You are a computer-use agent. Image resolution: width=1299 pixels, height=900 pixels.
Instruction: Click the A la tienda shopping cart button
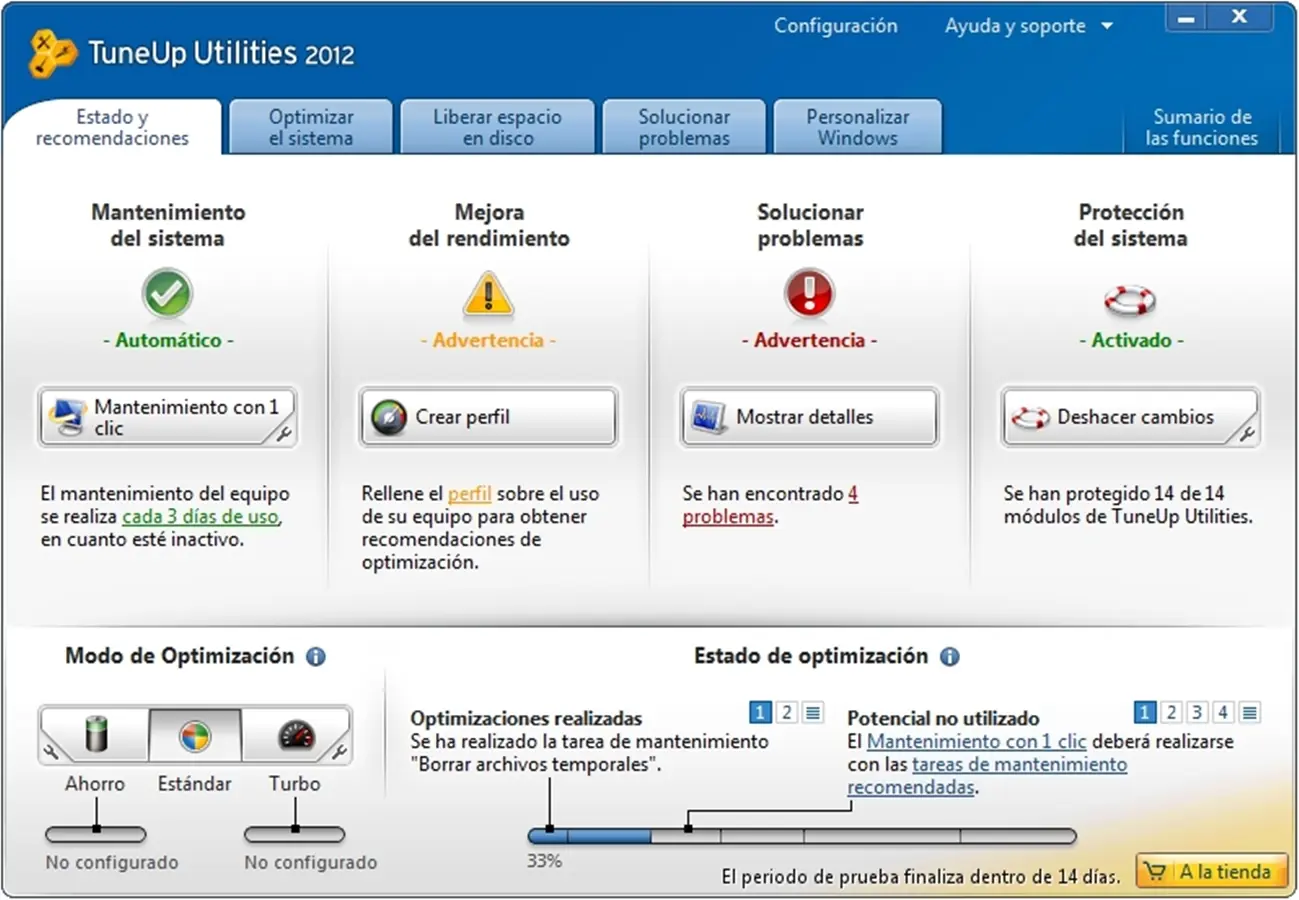(1211, 870)
